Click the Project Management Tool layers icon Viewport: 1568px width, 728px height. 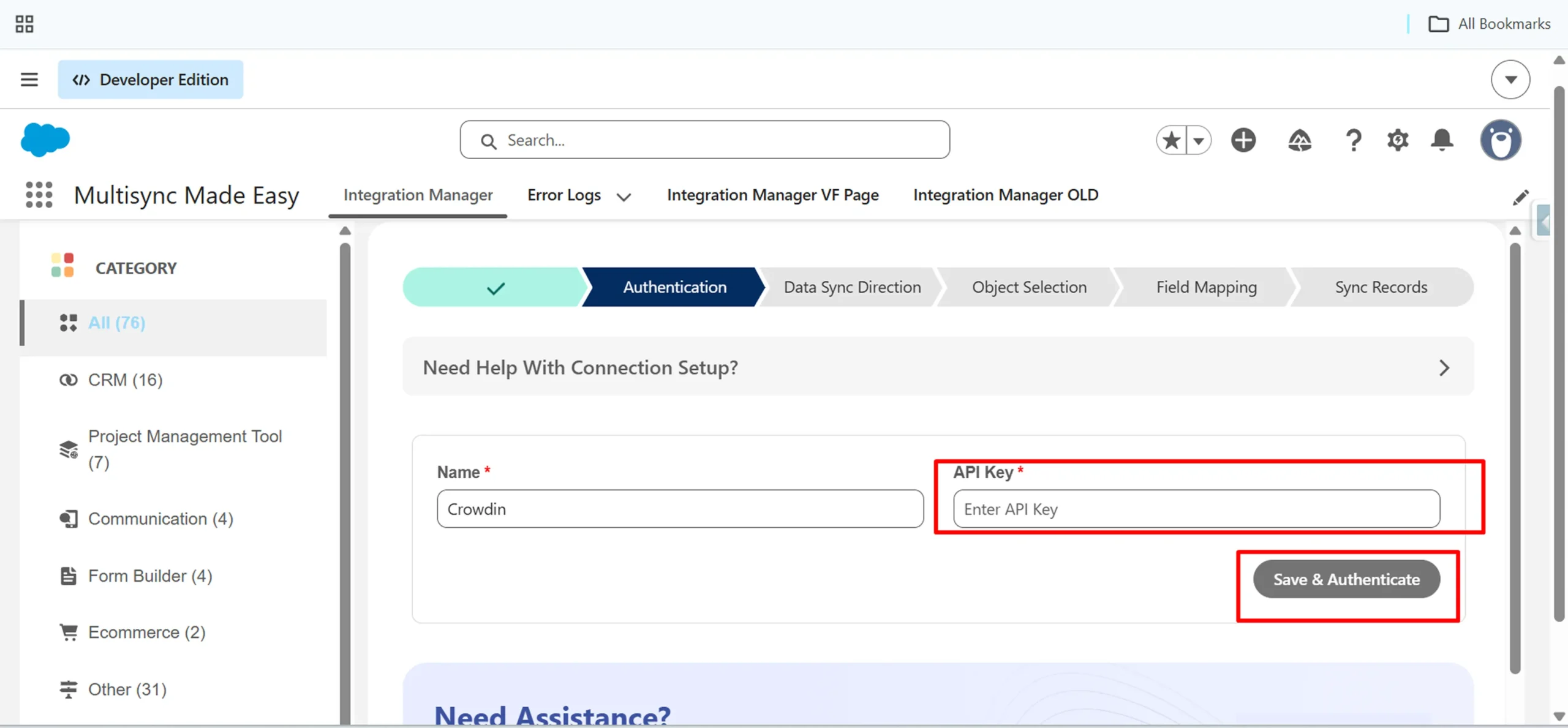(69, 449)
